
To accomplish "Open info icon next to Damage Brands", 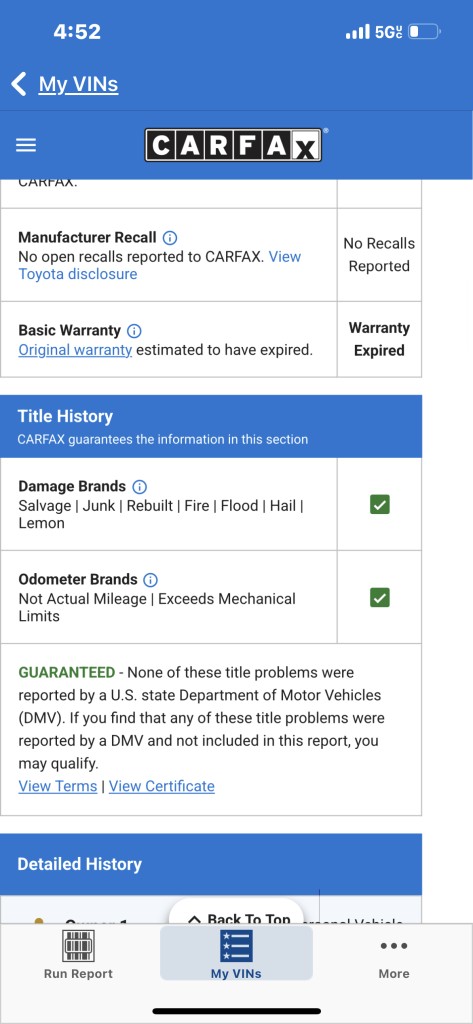I will click(140, 487).
